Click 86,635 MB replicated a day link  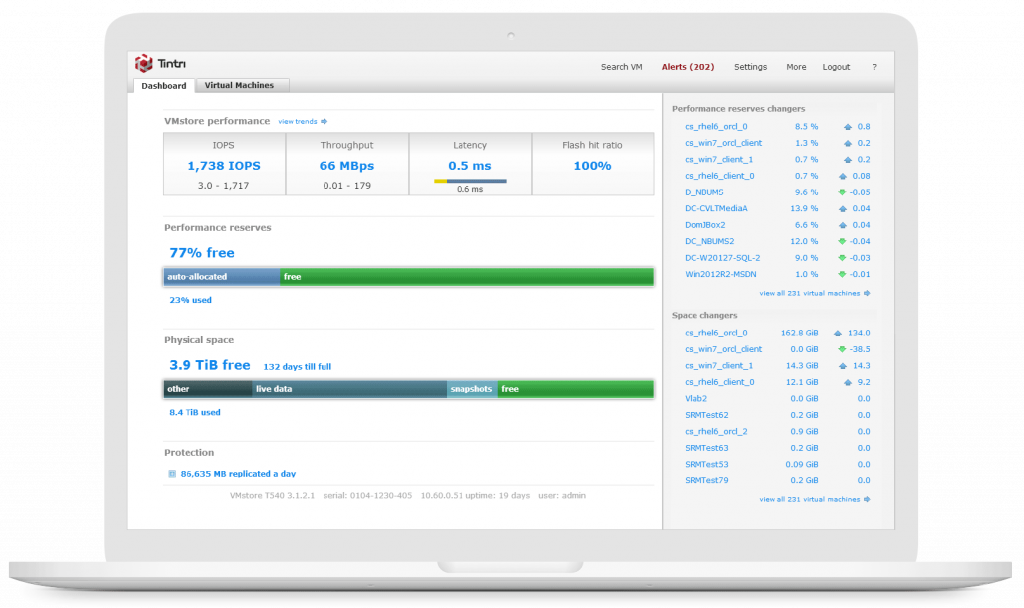tap(238, 474)
